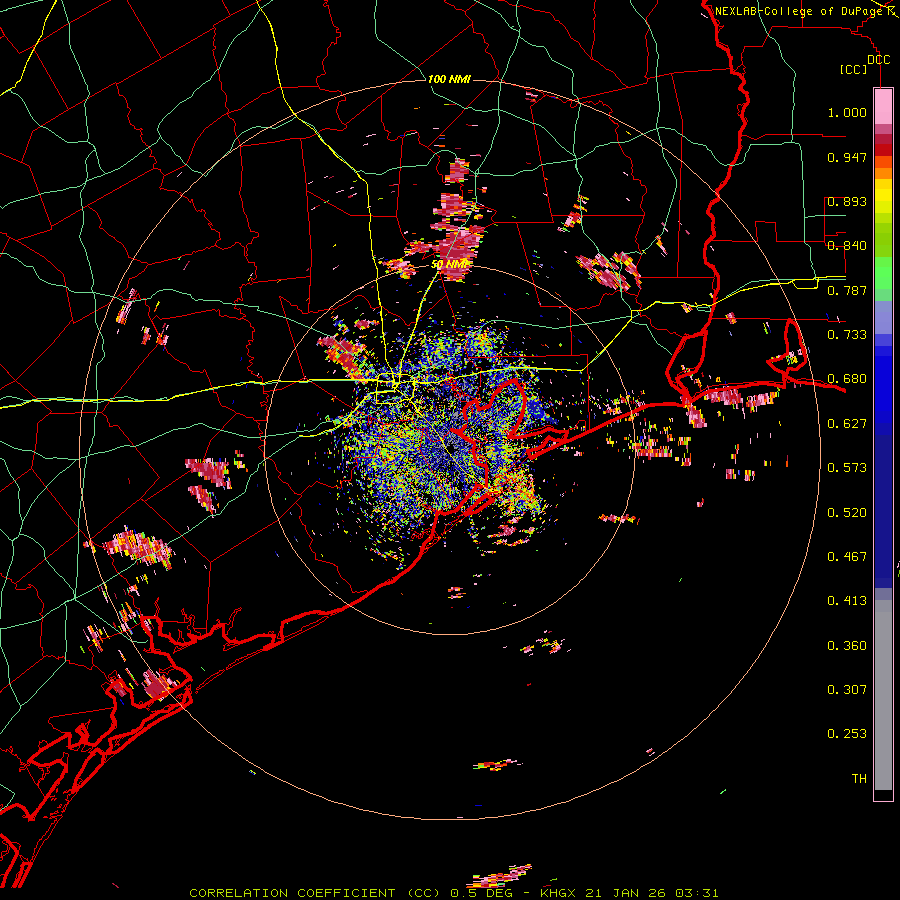Viewport: 900px width, 900px height.
Task: Select the 0.627 scale value
Action: pos(847,424)
